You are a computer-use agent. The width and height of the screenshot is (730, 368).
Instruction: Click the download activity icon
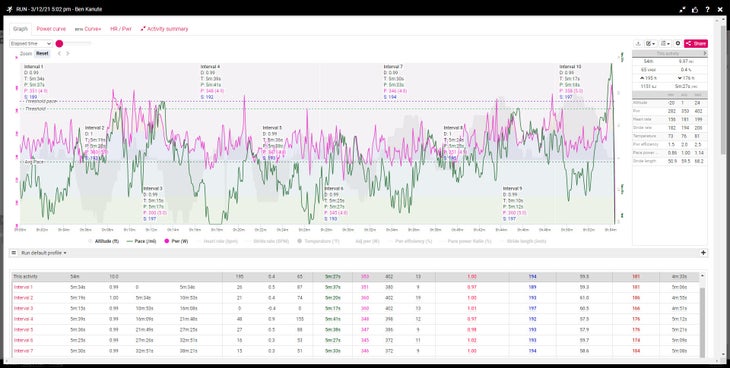click(x=638, y=43)
